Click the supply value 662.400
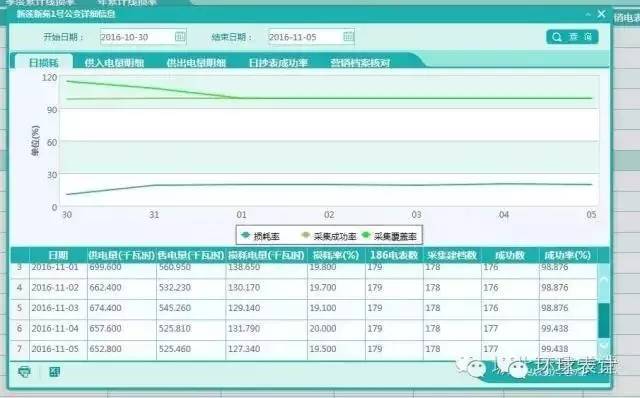Image resolution: width=640 pixels, height=398 pixels. [105, 288]
